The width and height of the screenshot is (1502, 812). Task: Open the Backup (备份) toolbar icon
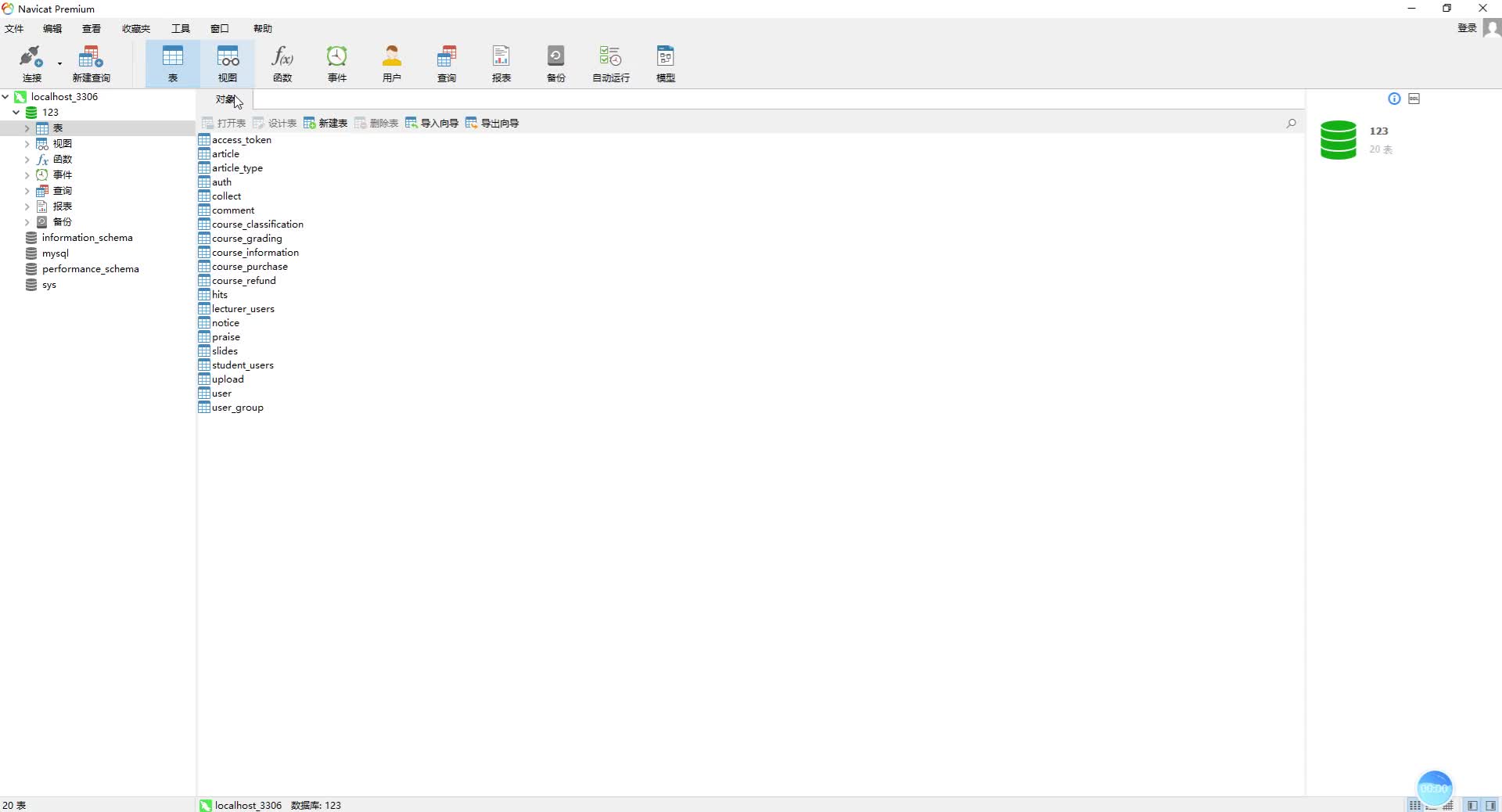(x=556, y=63)
